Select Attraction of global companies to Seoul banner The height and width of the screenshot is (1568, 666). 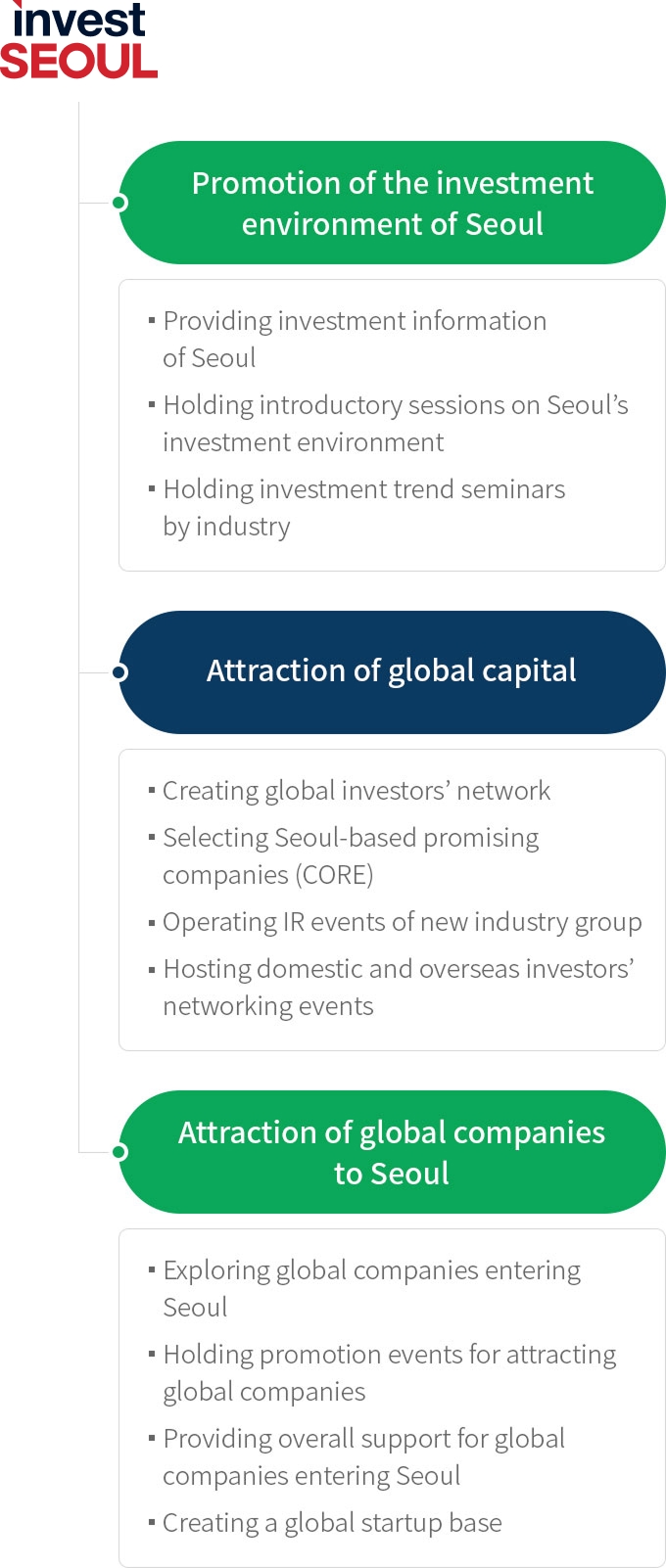tap(392, 1152)
